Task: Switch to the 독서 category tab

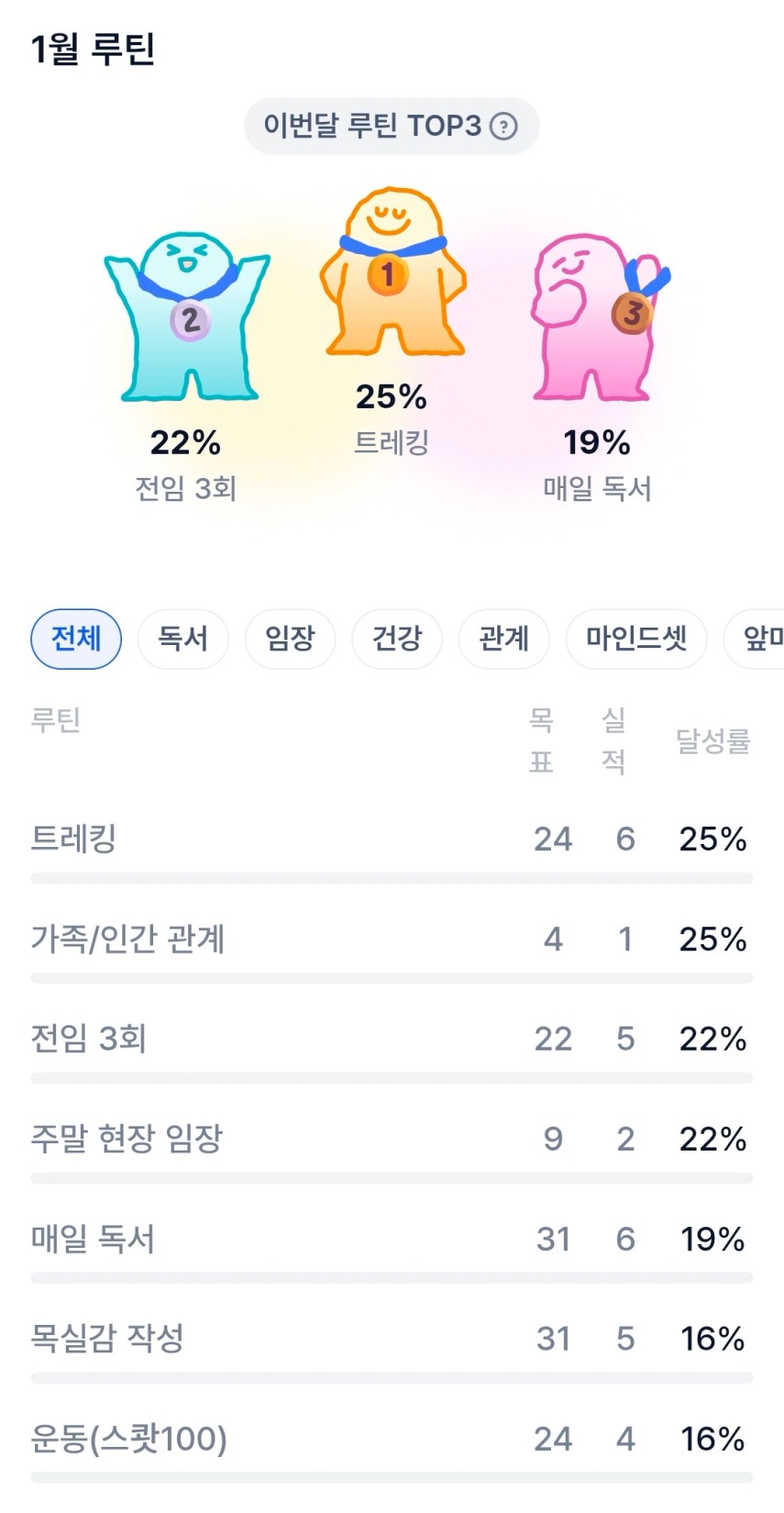Action: pyautogui.click(x=182, y=639)
